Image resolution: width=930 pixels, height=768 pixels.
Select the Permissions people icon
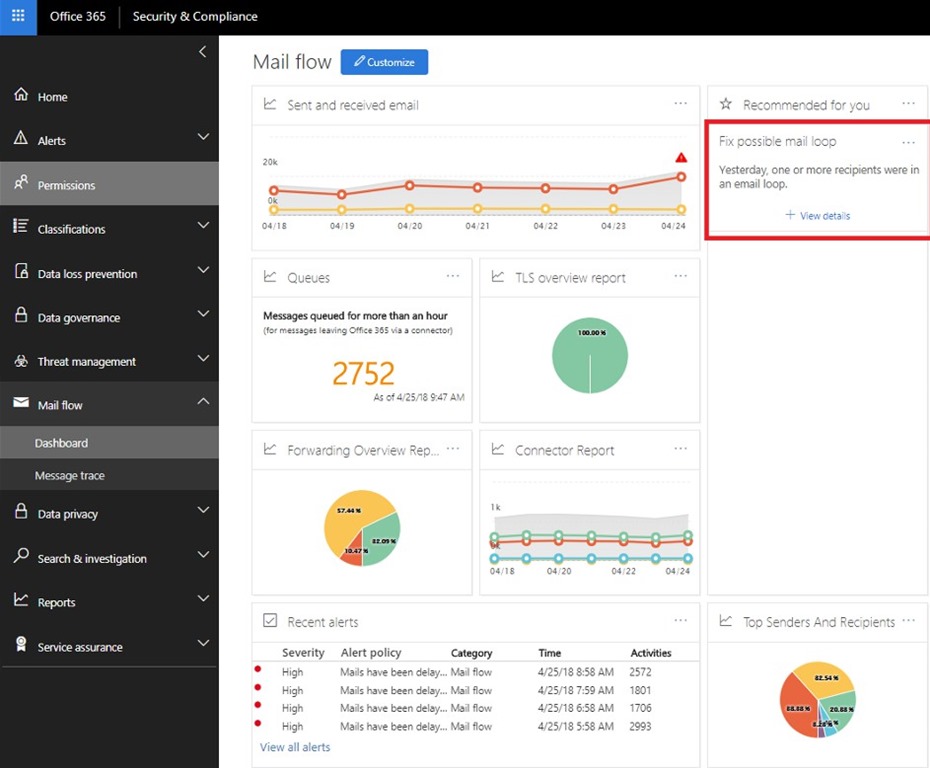click(21, 182)
